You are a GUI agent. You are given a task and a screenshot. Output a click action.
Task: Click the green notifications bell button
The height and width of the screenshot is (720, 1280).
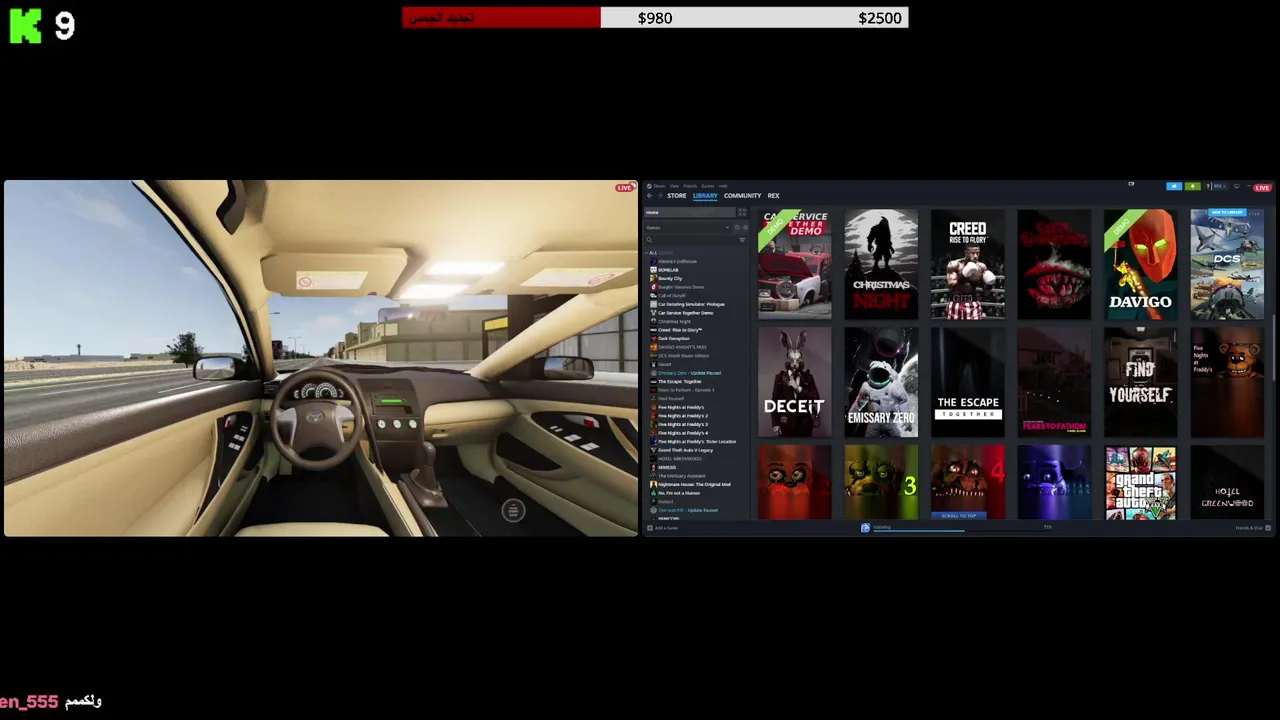point(1193,186)
